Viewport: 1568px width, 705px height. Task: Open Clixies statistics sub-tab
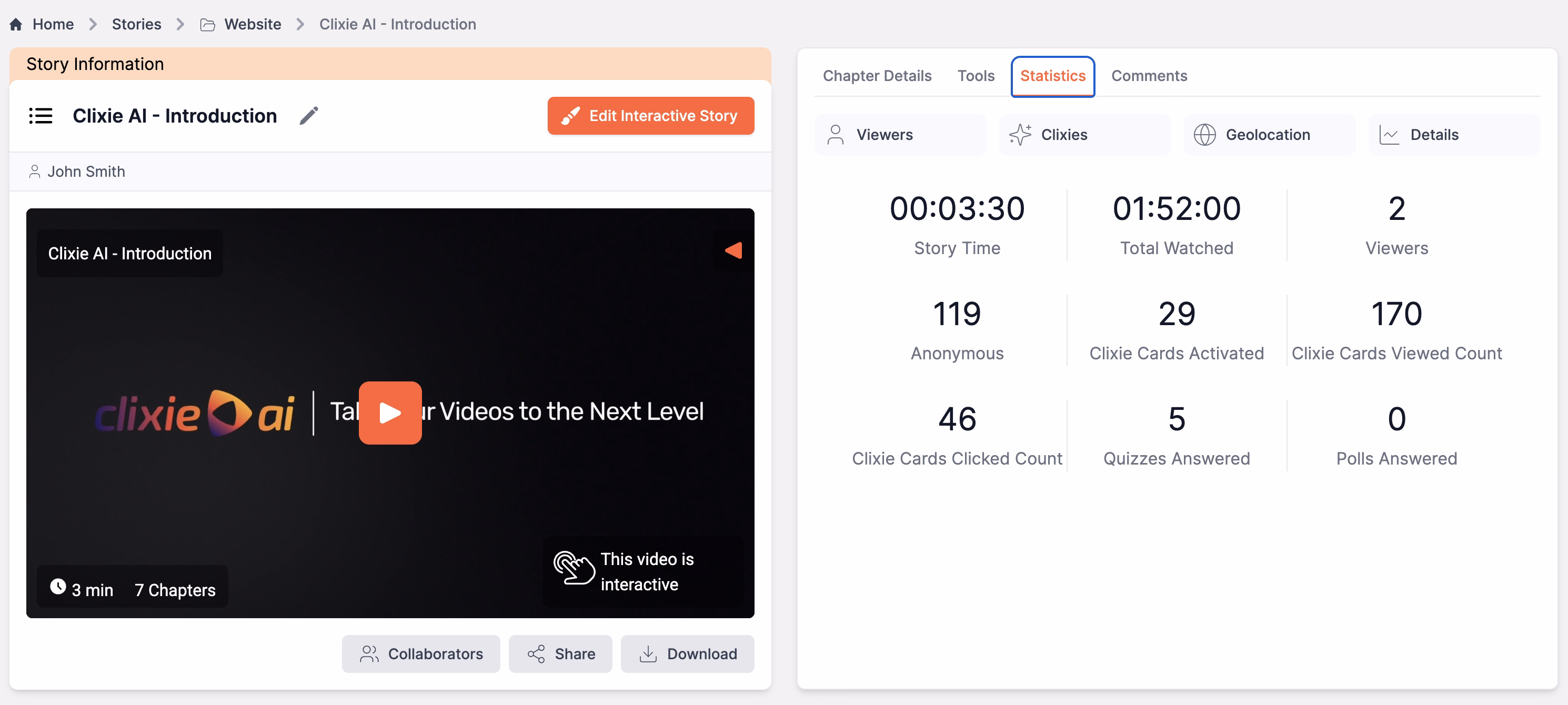click(1085, 135)
